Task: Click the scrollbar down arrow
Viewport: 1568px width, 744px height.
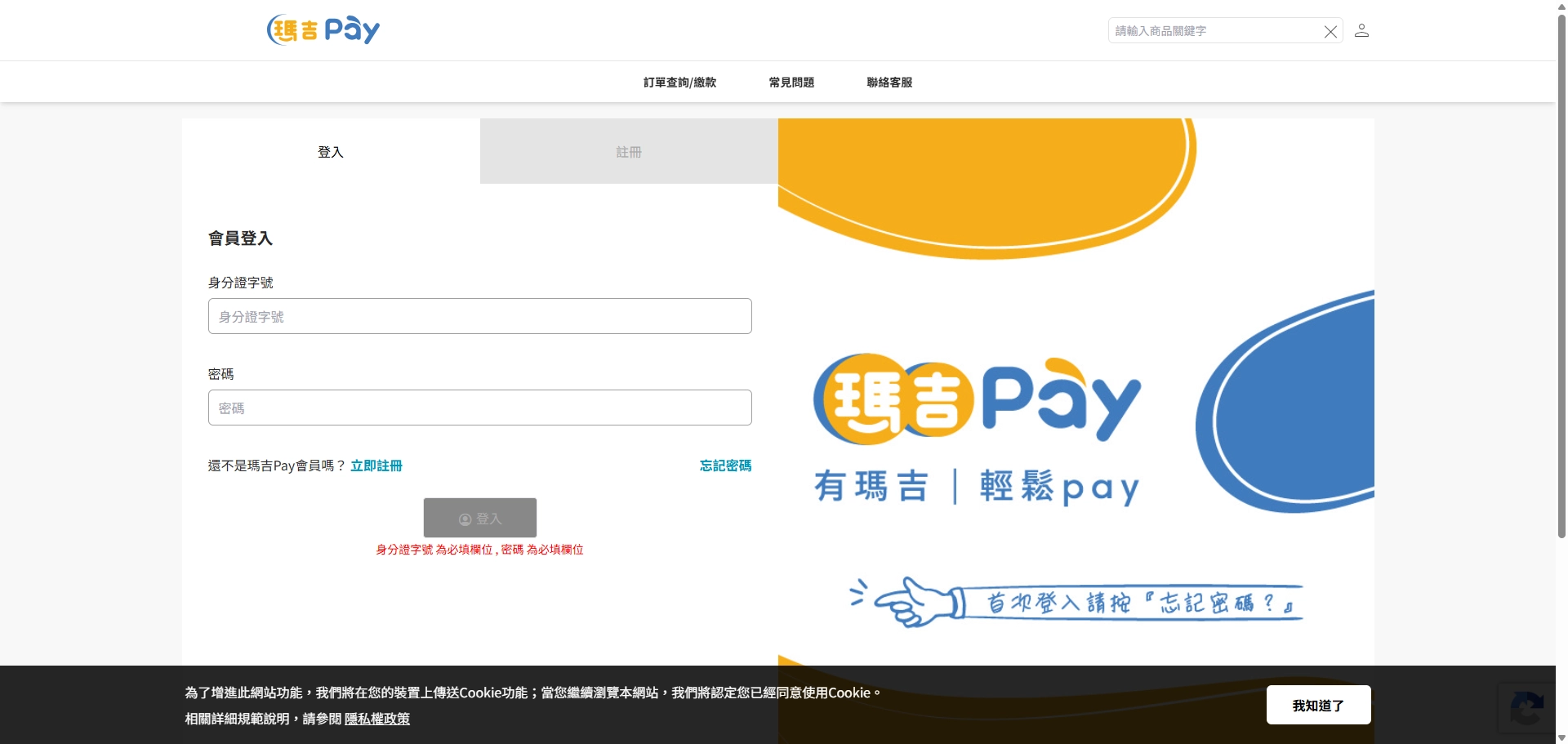Action: 1561,737
